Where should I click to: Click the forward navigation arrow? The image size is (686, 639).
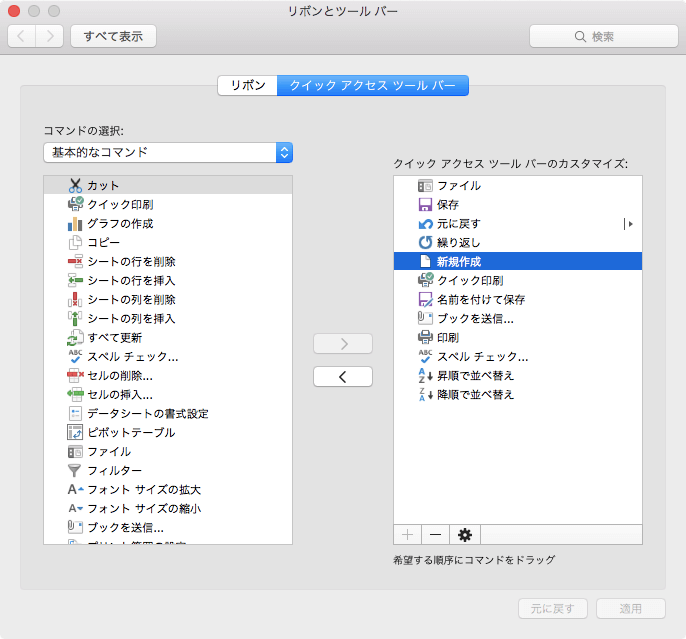49,36
